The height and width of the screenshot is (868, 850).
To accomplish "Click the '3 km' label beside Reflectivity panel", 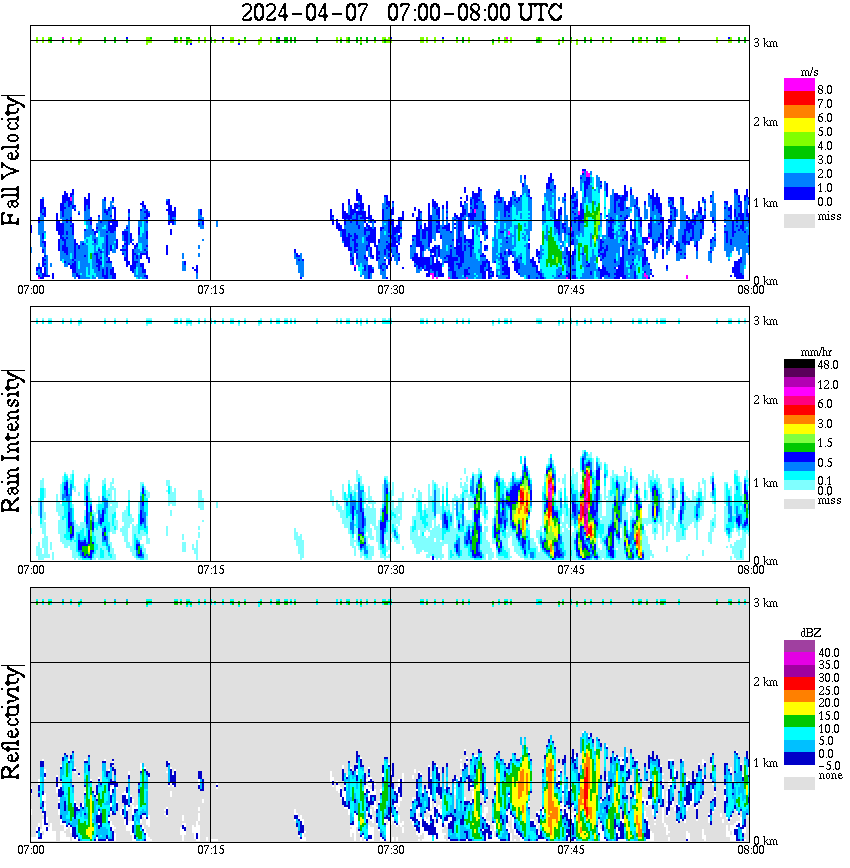I will [x=765, y=603].
